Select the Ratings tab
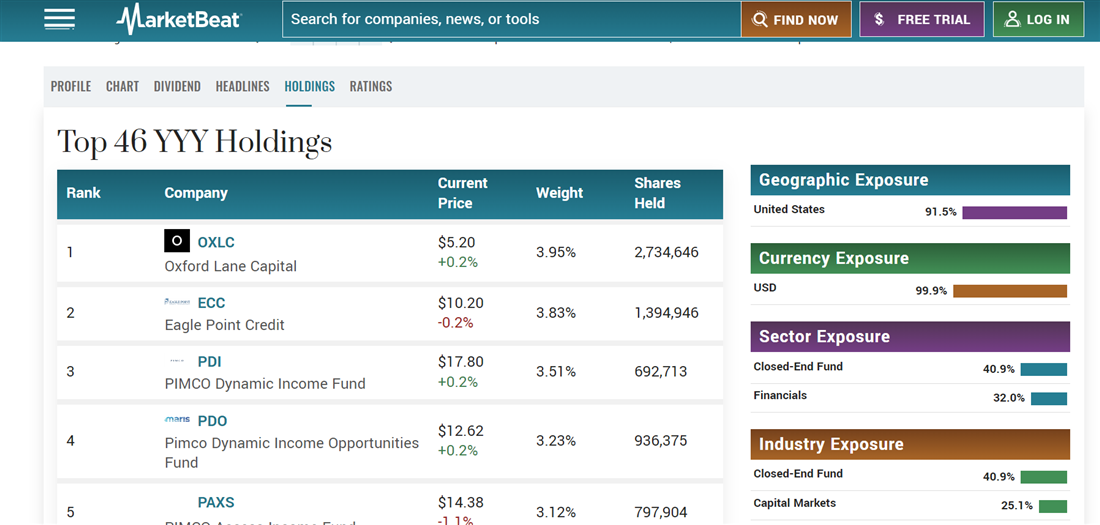The image size is (1100, 525). click(371, 86)
